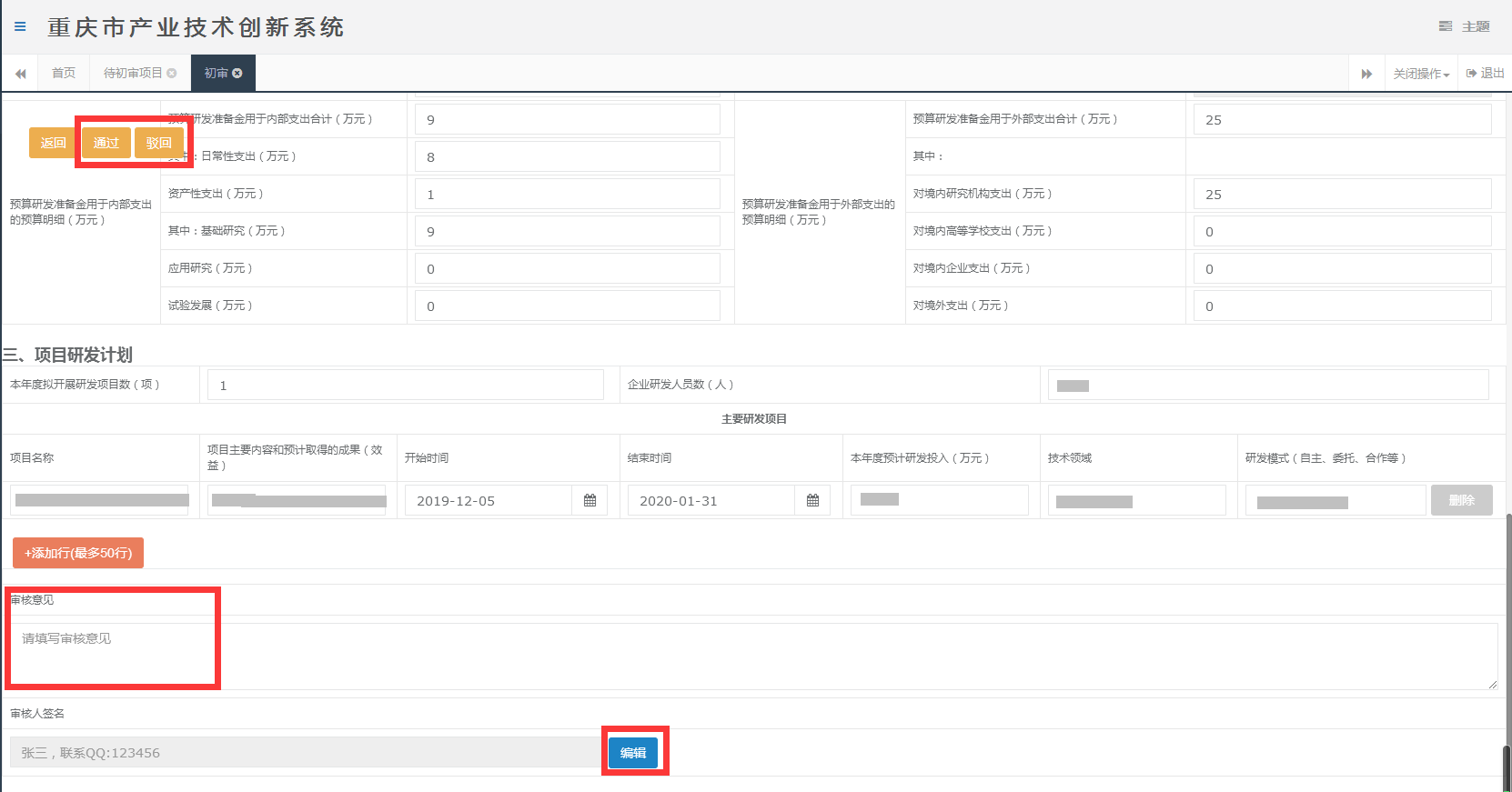The width and height of the screenshot is (1512, 792).
Task: Switch to the 待初审项目 tab
Action: pos(132,74)
